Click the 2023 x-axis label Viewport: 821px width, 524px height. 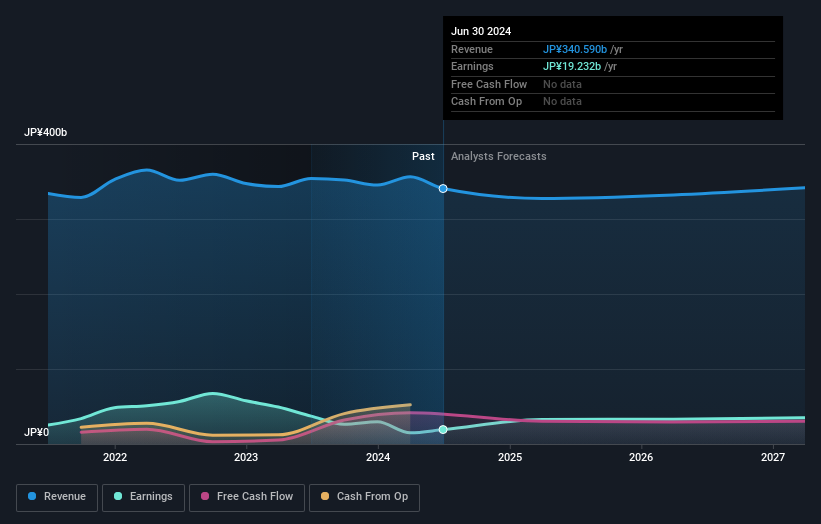point(246,458)
